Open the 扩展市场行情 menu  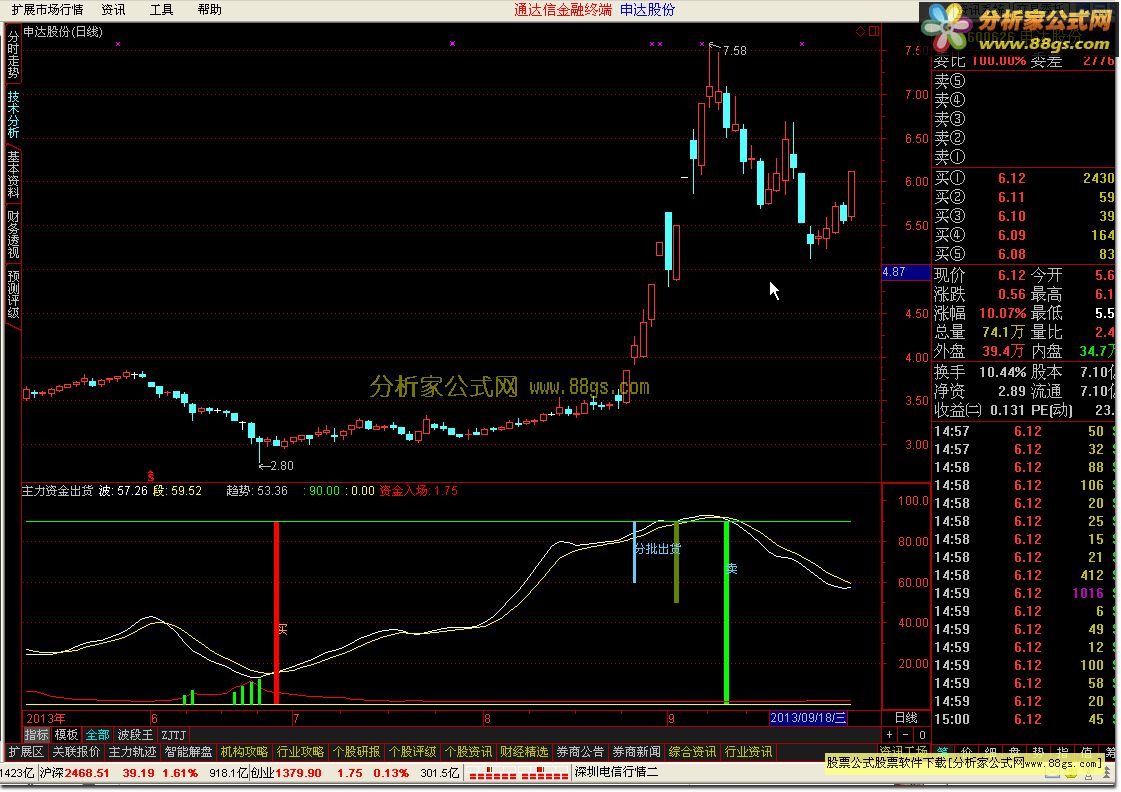(x=47, y=9)
